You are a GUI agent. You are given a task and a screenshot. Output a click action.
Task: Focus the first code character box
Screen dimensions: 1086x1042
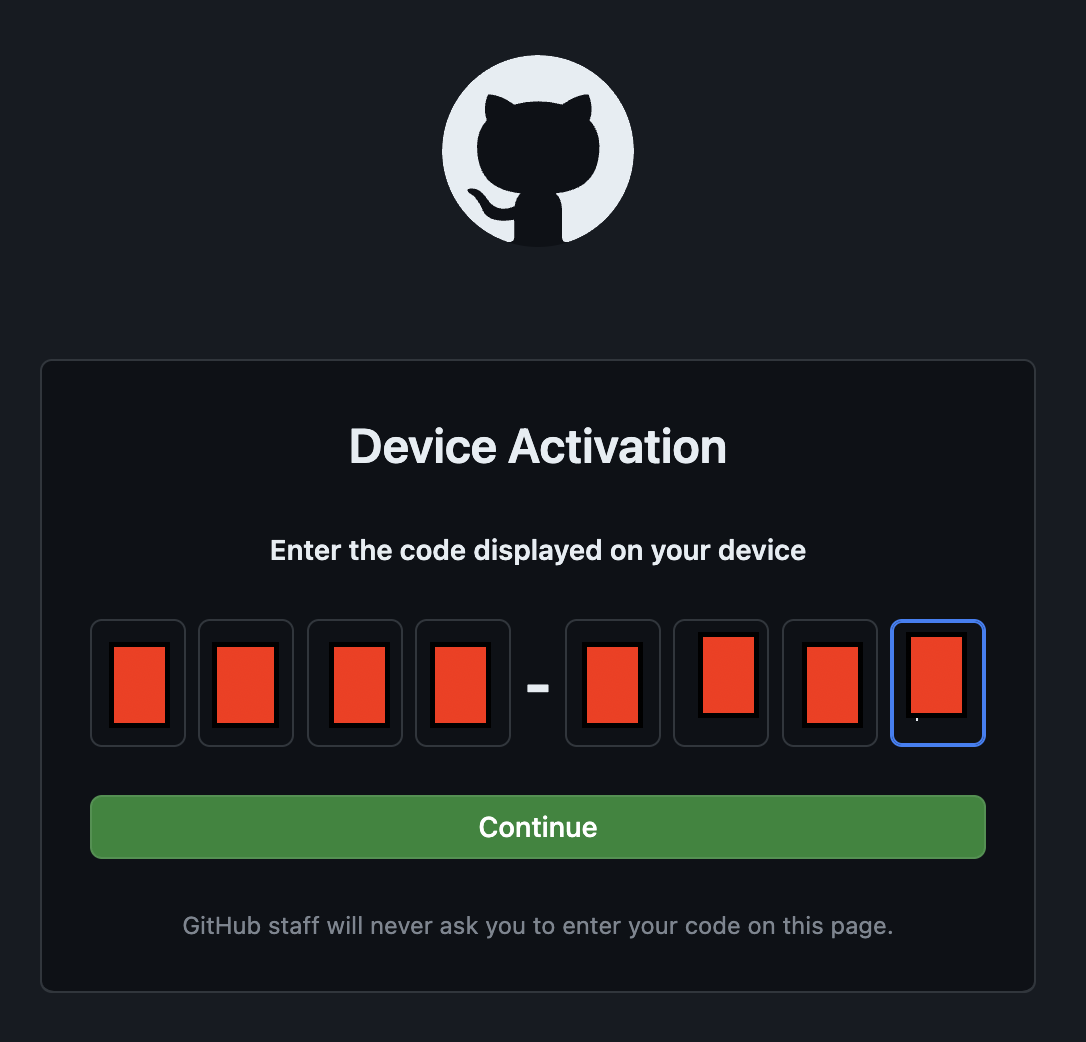coord(138,683)
